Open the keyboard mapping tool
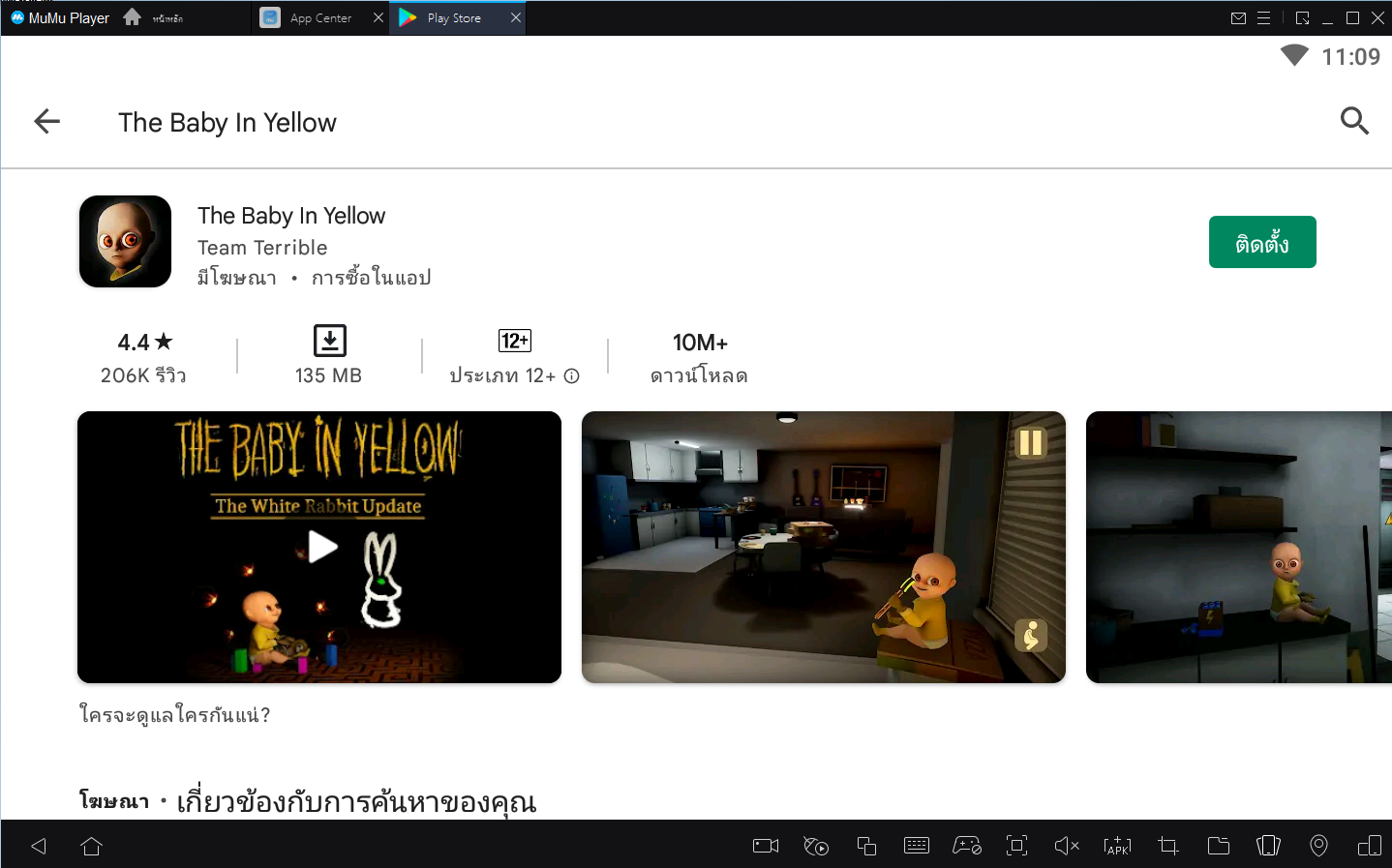The height and width of the screenshot is (868, 1392). click(x=916, y=846)
